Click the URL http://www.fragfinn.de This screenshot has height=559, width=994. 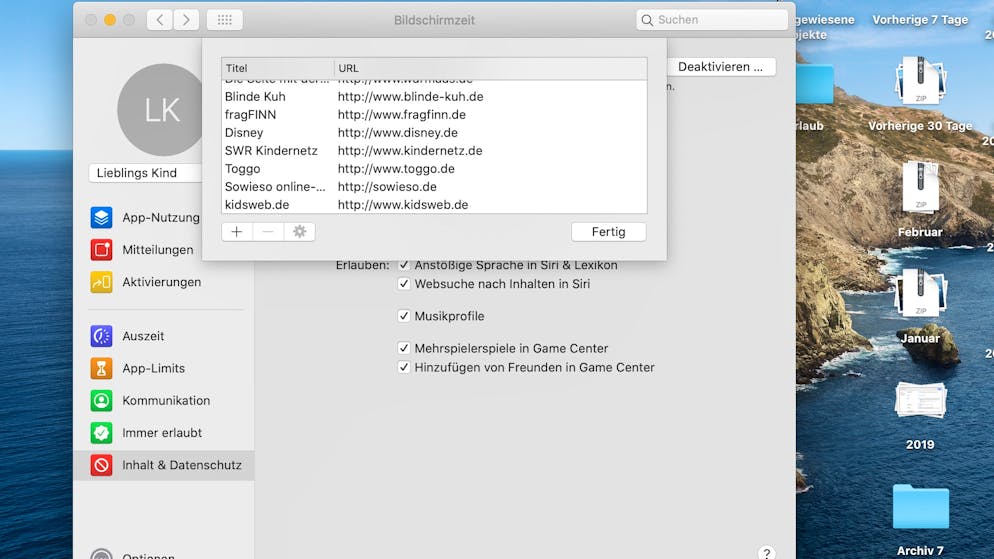[x=402, y=115]
